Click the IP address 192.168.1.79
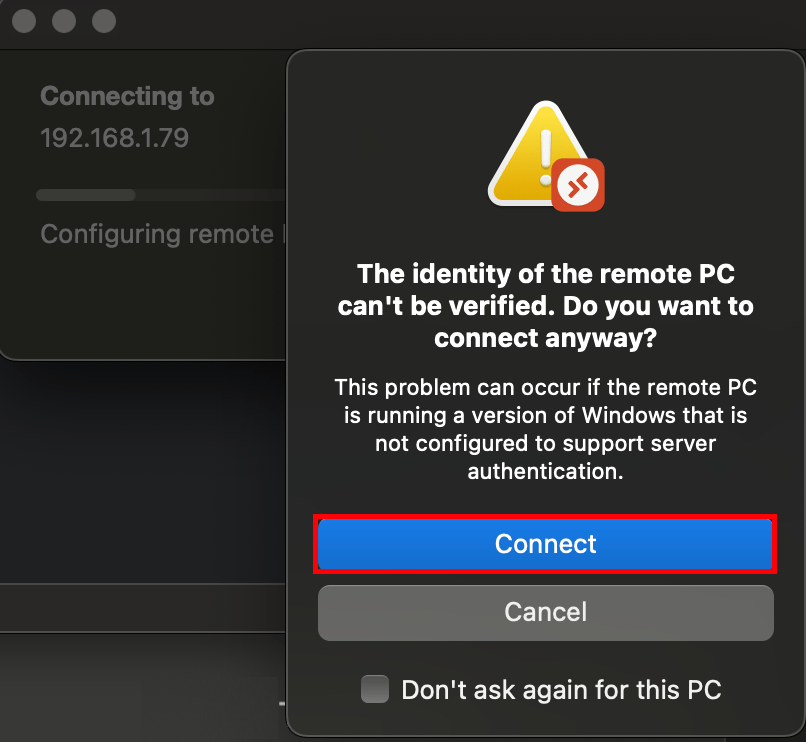Image resolution: width=806 pixels, height=742 pixels. pos(114,137)
